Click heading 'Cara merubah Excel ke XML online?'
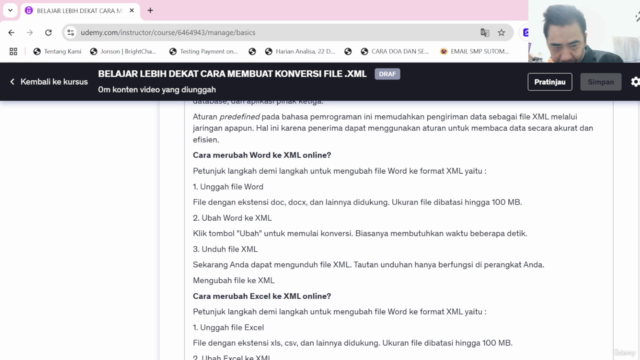The height and width of the screenshot is (360, 640). tap(262, 296)
